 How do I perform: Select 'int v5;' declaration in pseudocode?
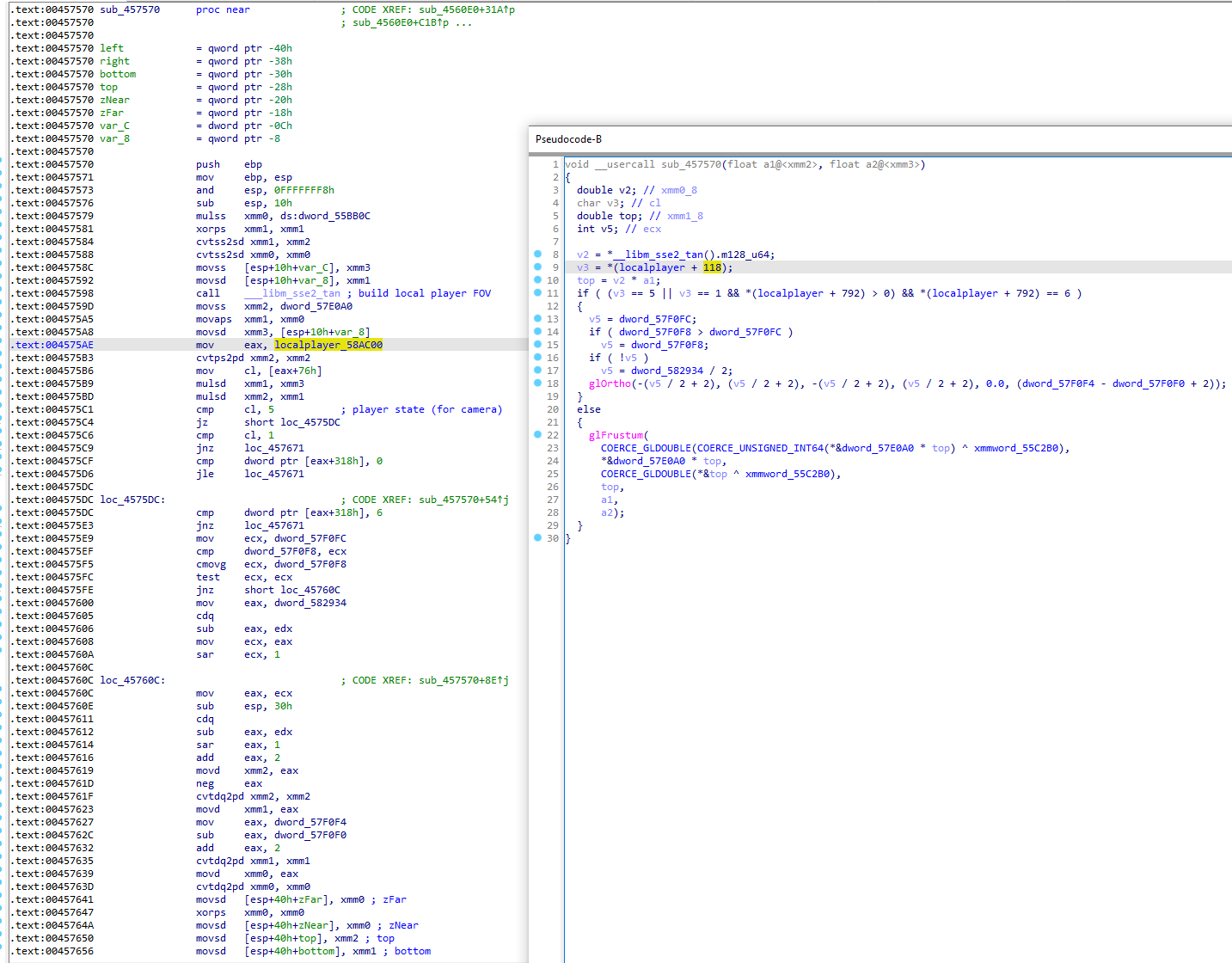[x=598, y=229]
